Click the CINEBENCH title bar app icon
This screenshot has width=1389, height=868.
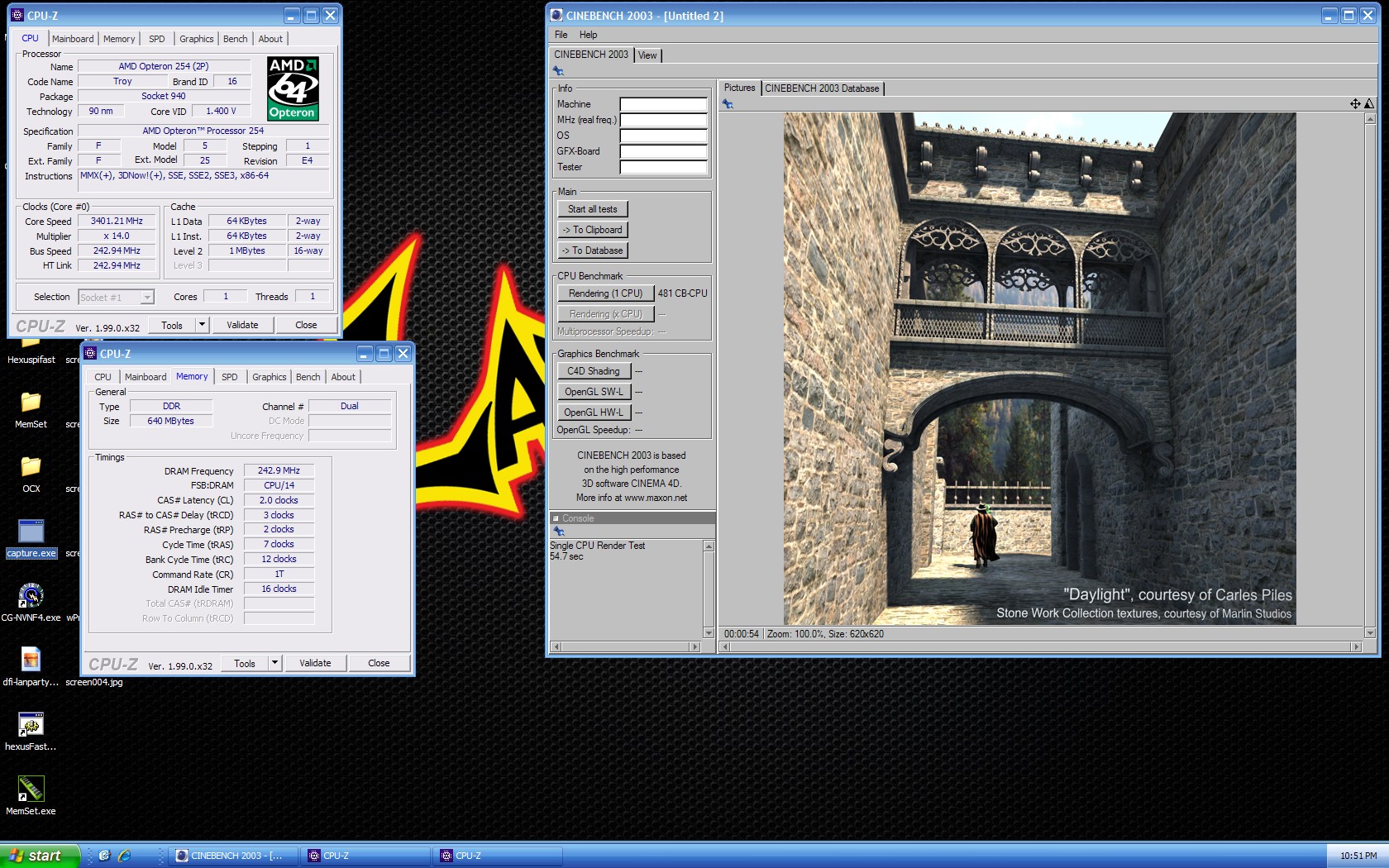[x=556, y=15]
